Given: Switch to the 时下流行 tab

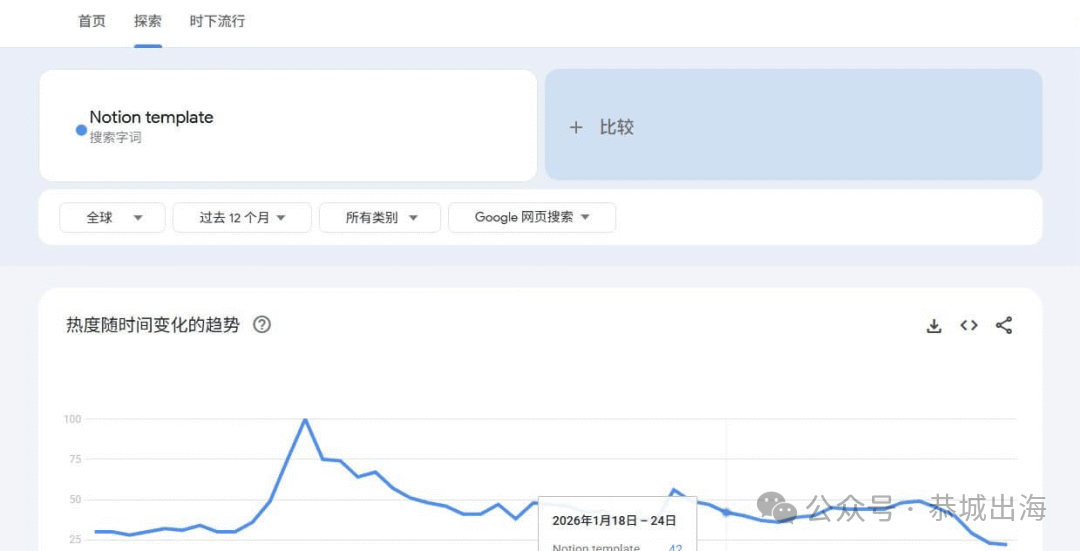Looking at the screenshot, I should coord(218,21).
